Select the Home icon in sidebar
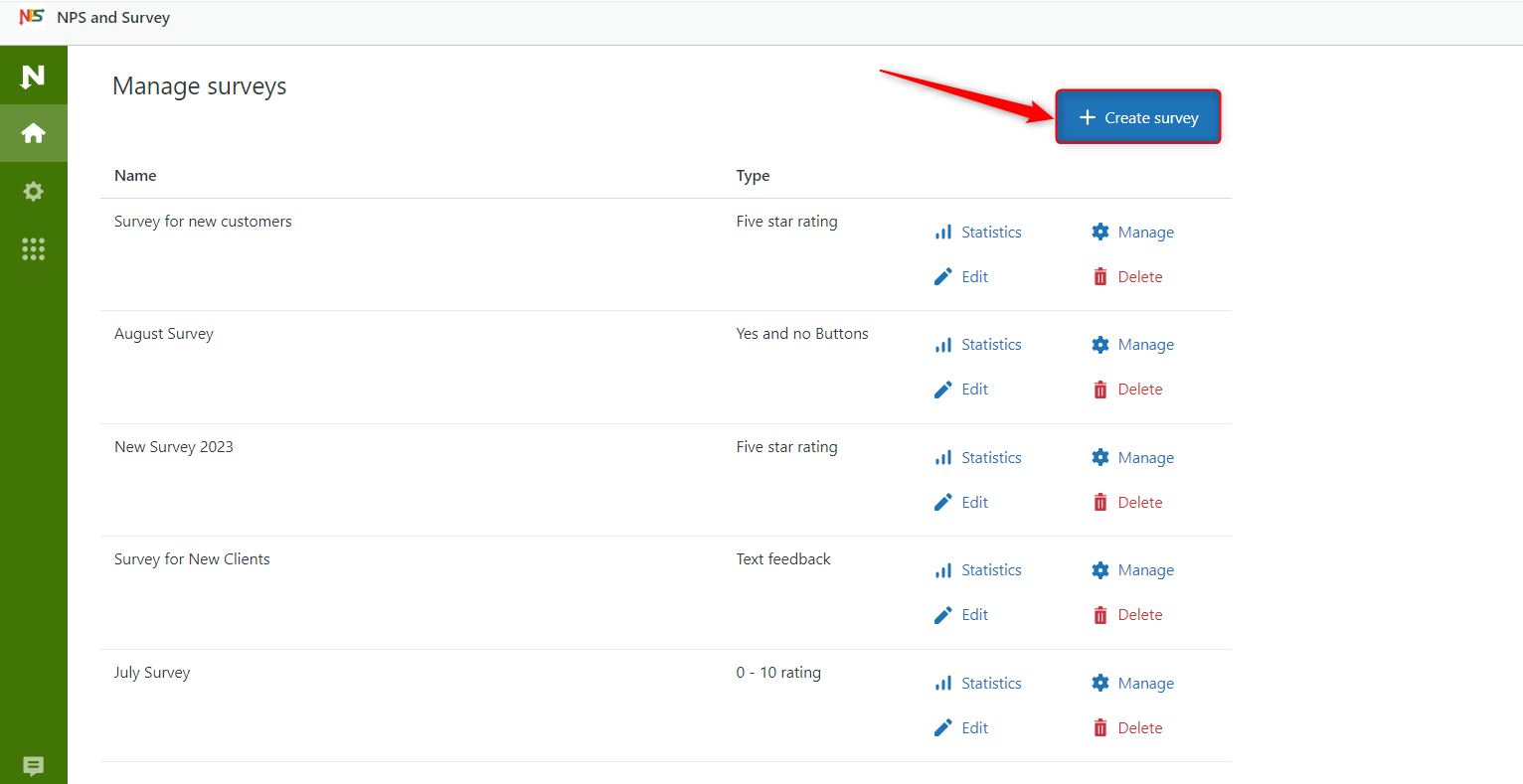 tap(33, 132)
